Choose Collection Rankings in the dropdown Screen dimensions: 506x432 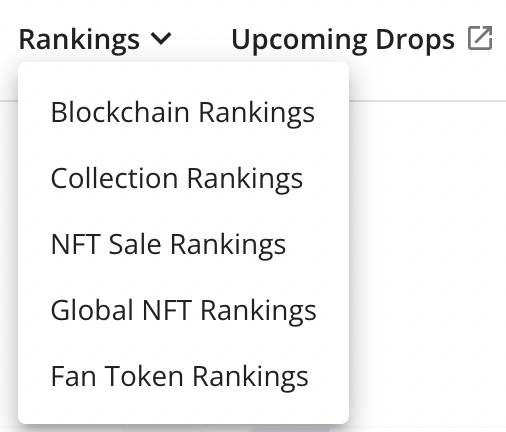(x=177, y=178)
